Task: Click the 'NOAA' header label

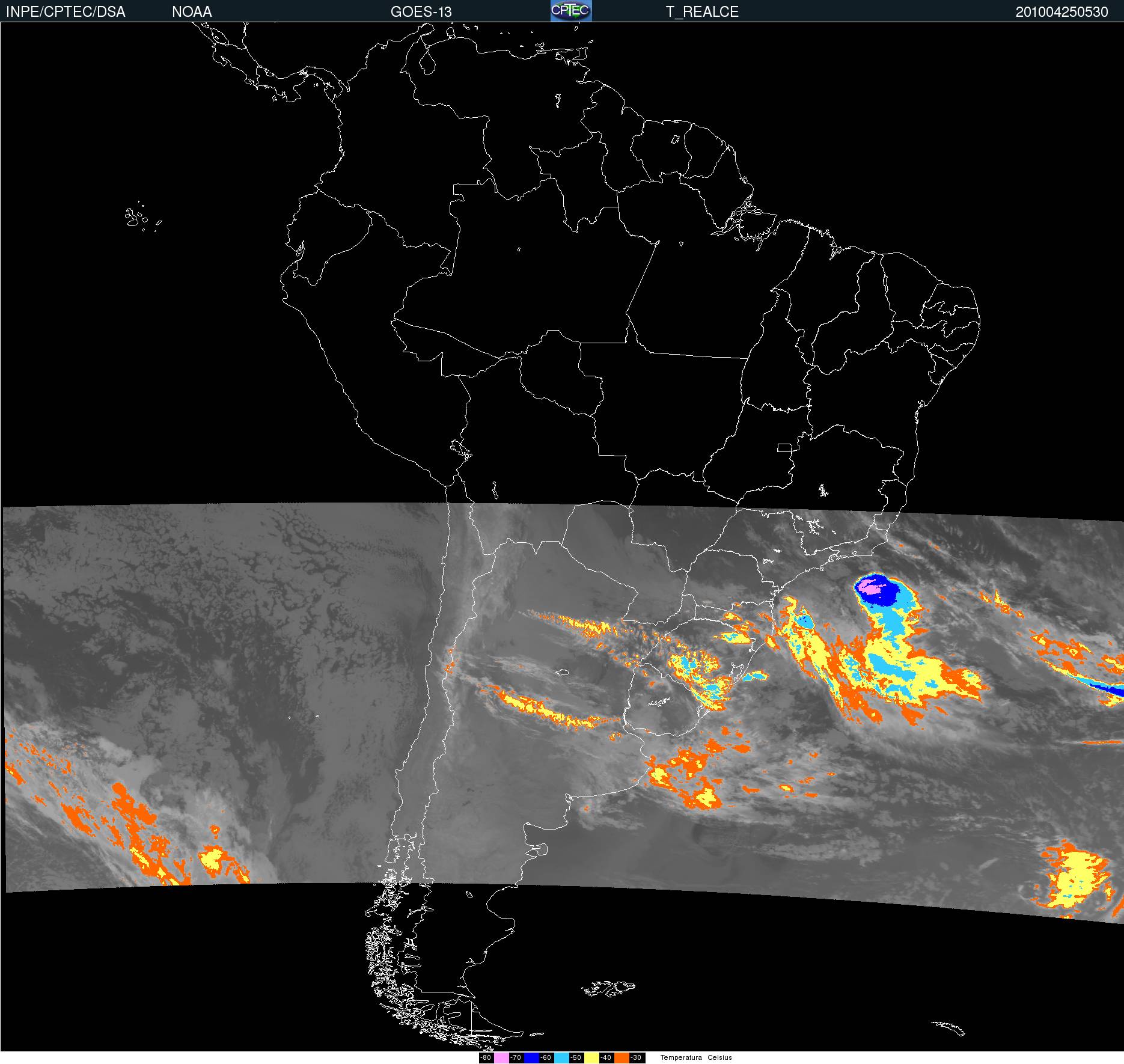Action: (192, 11)
